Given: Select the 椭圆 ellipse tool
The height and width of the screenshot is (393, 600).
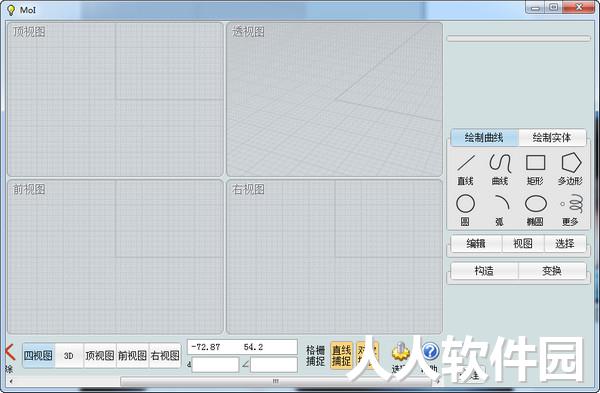Looking at the screenshot, I should tap(535, 210).
